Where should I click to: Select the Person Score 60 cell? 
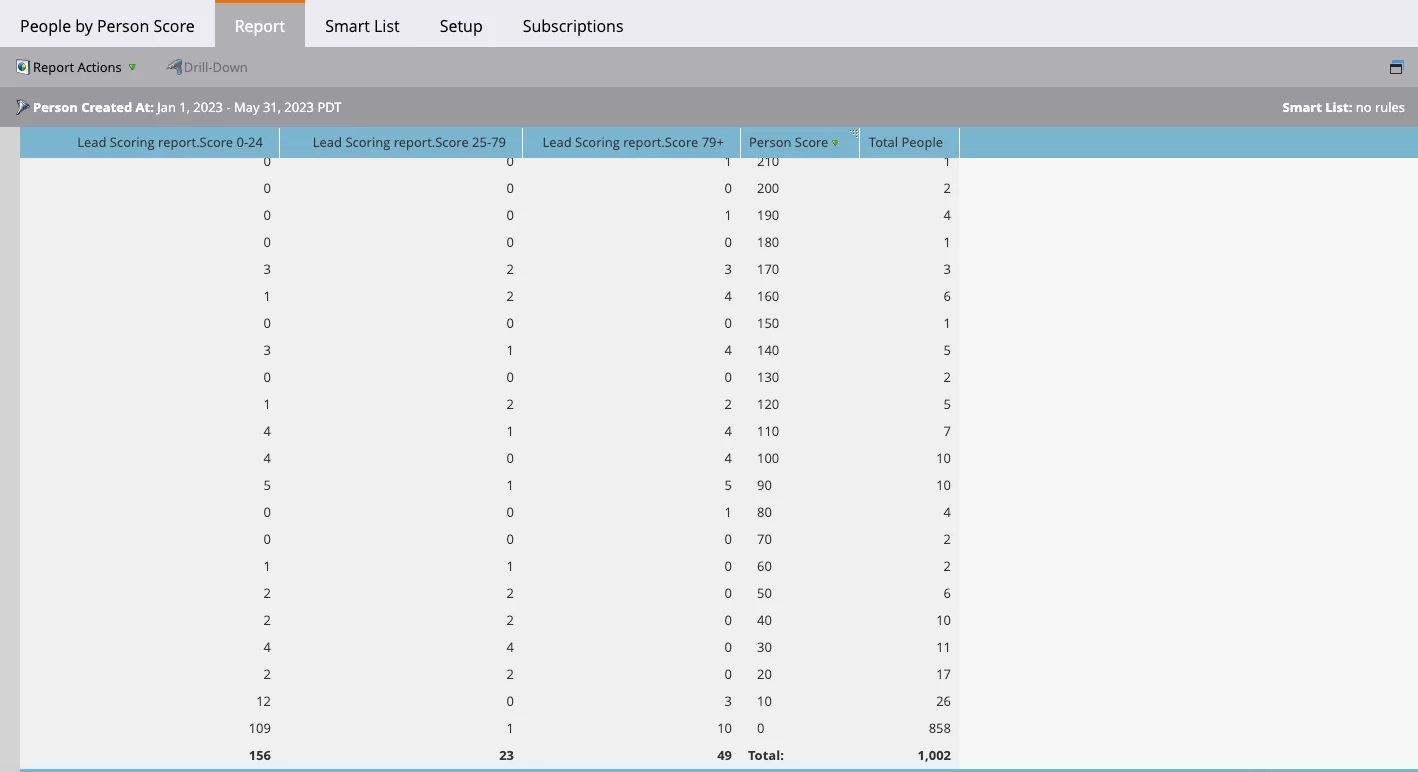click(x=800, y=566)
